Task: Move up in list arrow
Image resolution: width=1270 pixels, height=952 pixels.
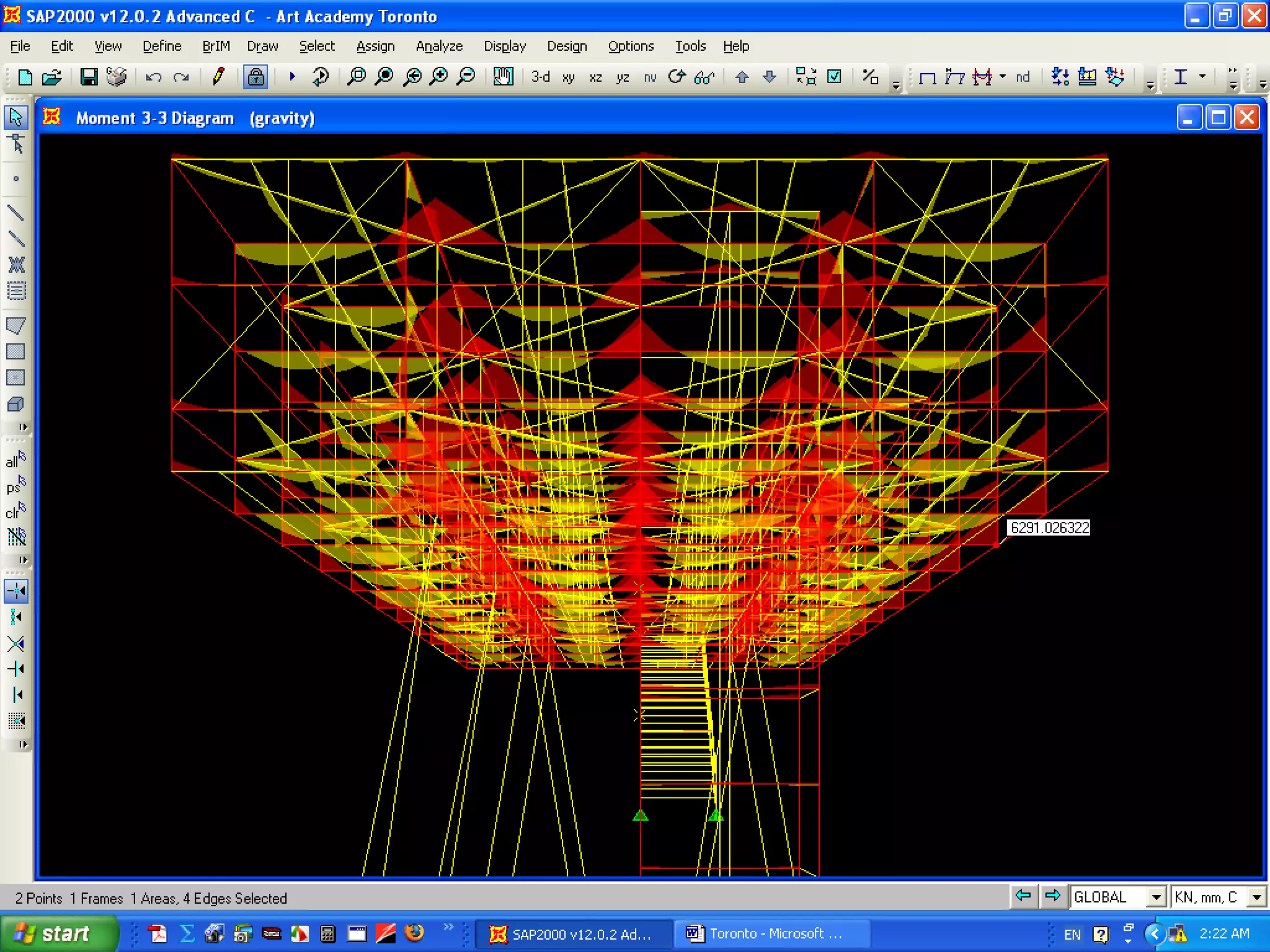Action: coord(742,77)
